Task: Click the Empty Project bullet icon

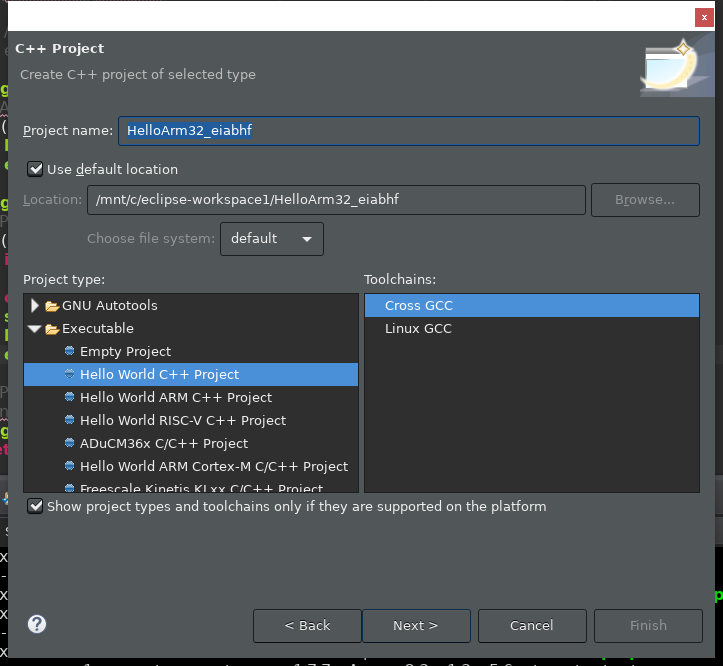Action: (x=69, y=352)
